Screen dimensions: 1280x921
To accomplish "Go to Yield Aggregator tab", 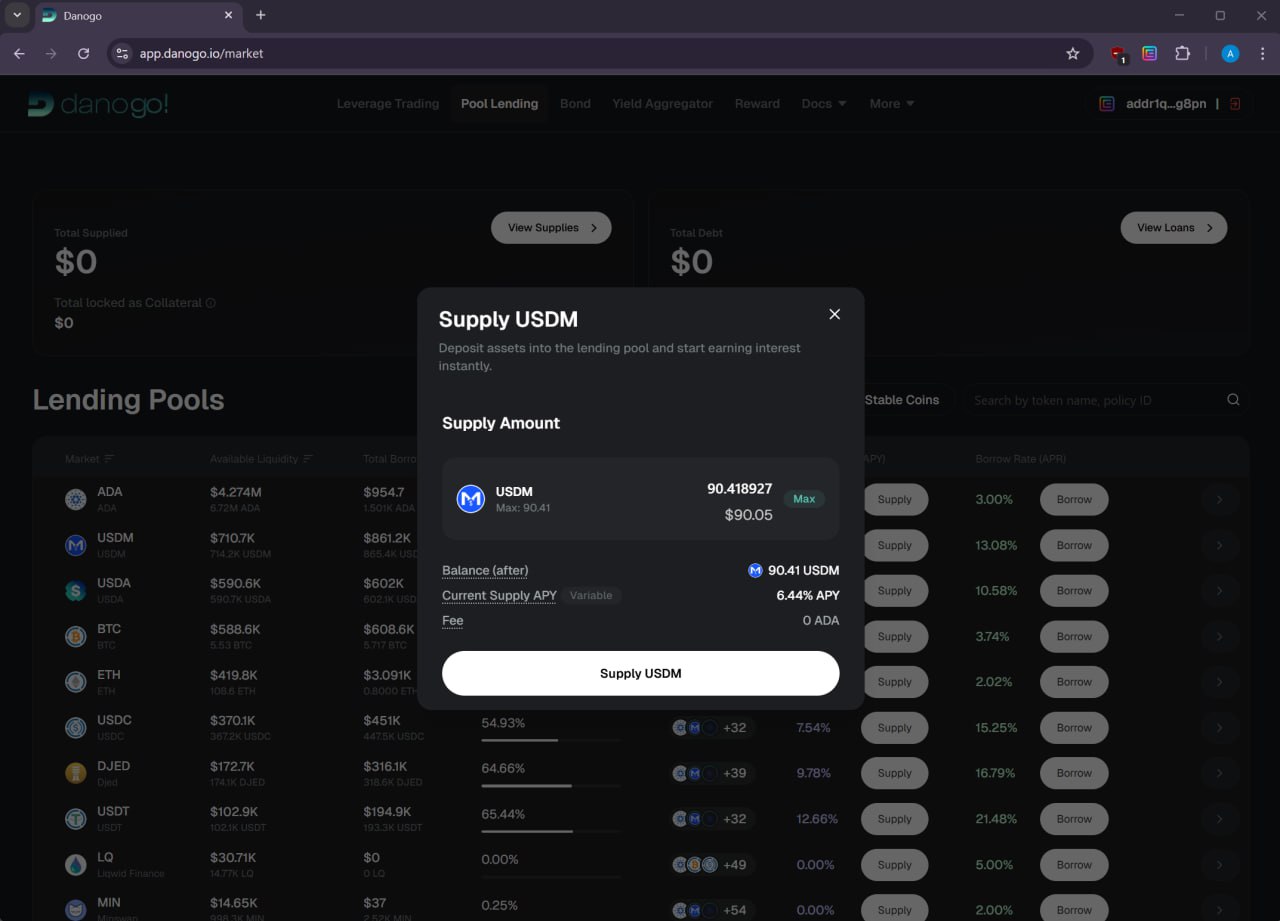I will pos(663,104).
